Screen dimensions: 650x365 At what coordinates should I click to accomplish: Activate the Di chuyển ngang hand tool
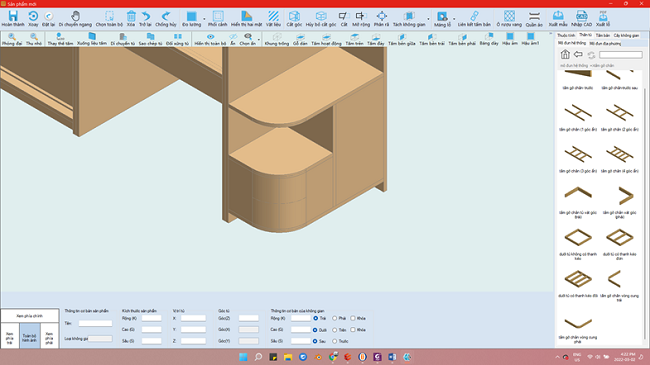point(75,19)
